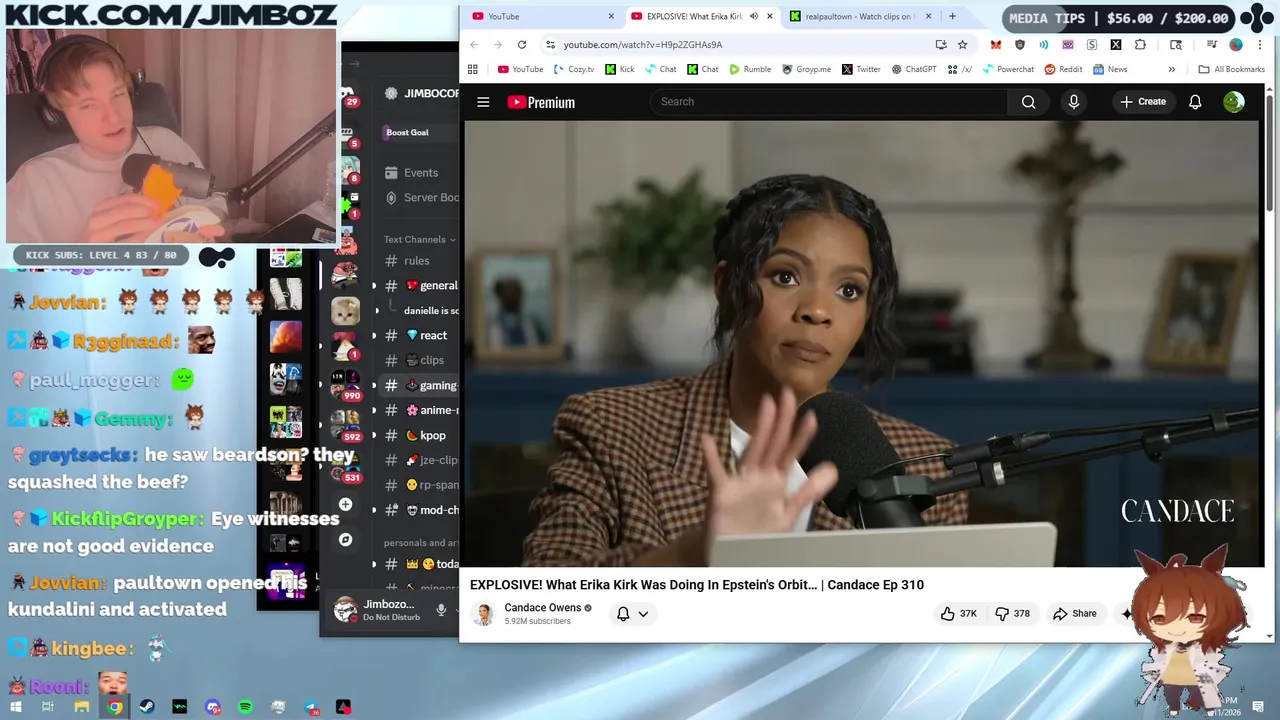
Task: Open Jimbozo user status panel in Discord
Action: pyautogui.click(x=376, y=610)
